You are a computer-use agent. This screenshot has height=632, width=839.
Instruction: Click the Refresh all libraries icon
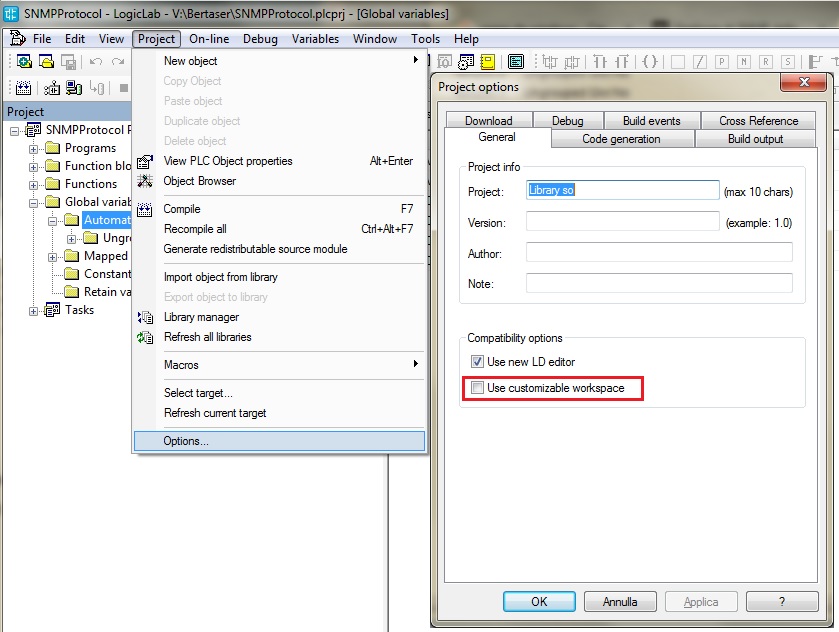[145, 337]
